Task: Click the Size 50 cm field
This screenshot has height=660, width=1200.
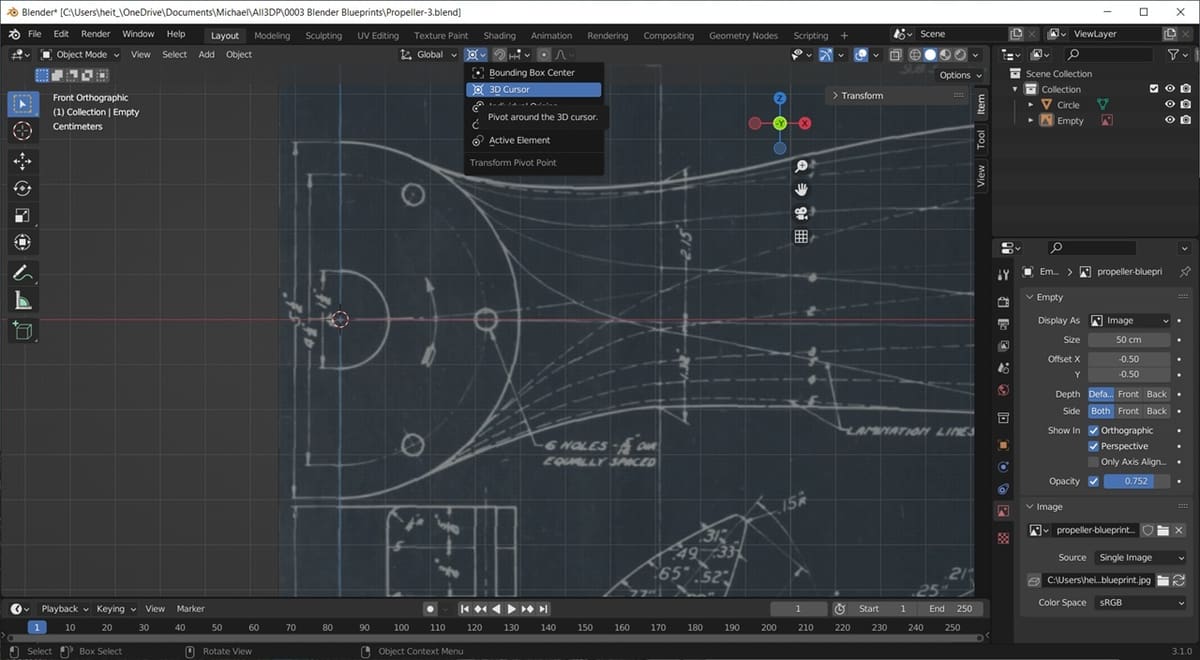Action: (x=1129, y=340)
